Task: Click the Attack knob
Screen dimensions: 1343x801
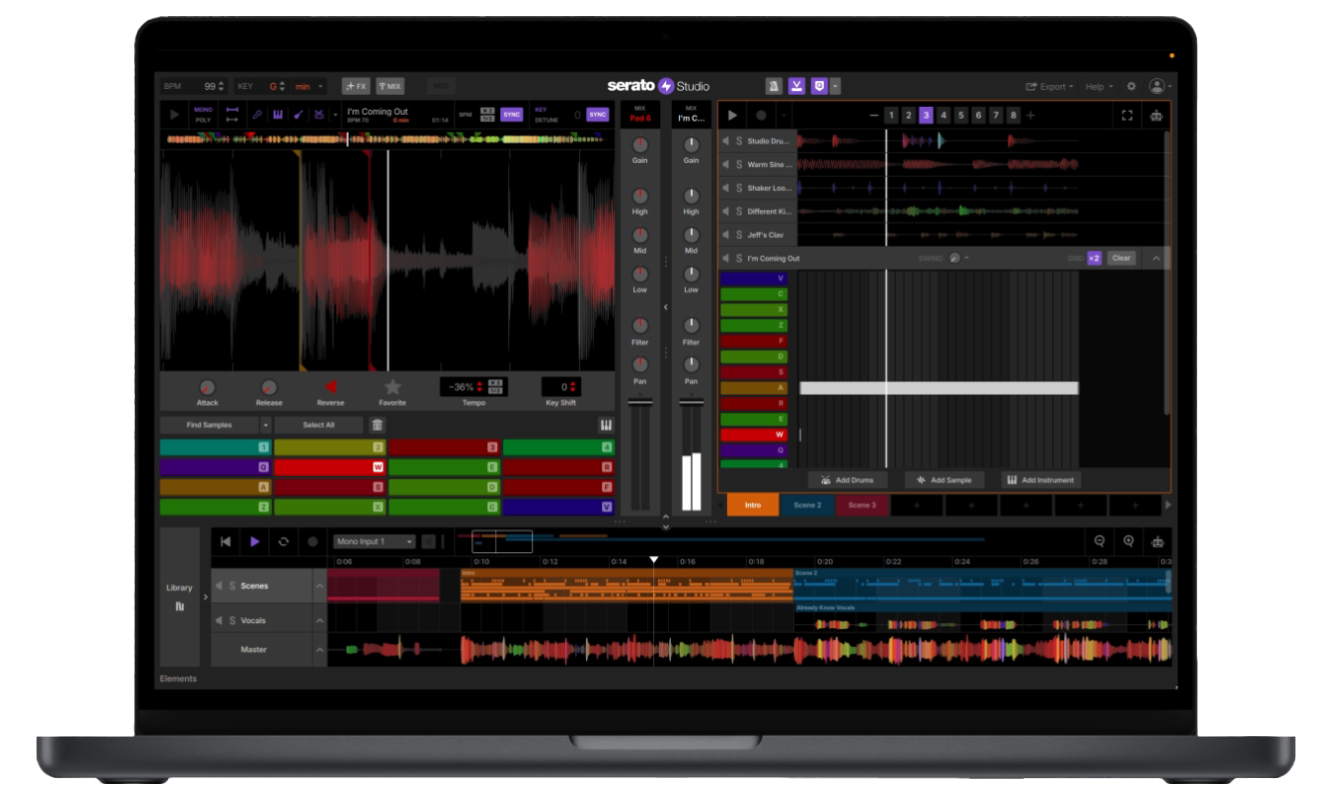Action: [x=207, y=387]
